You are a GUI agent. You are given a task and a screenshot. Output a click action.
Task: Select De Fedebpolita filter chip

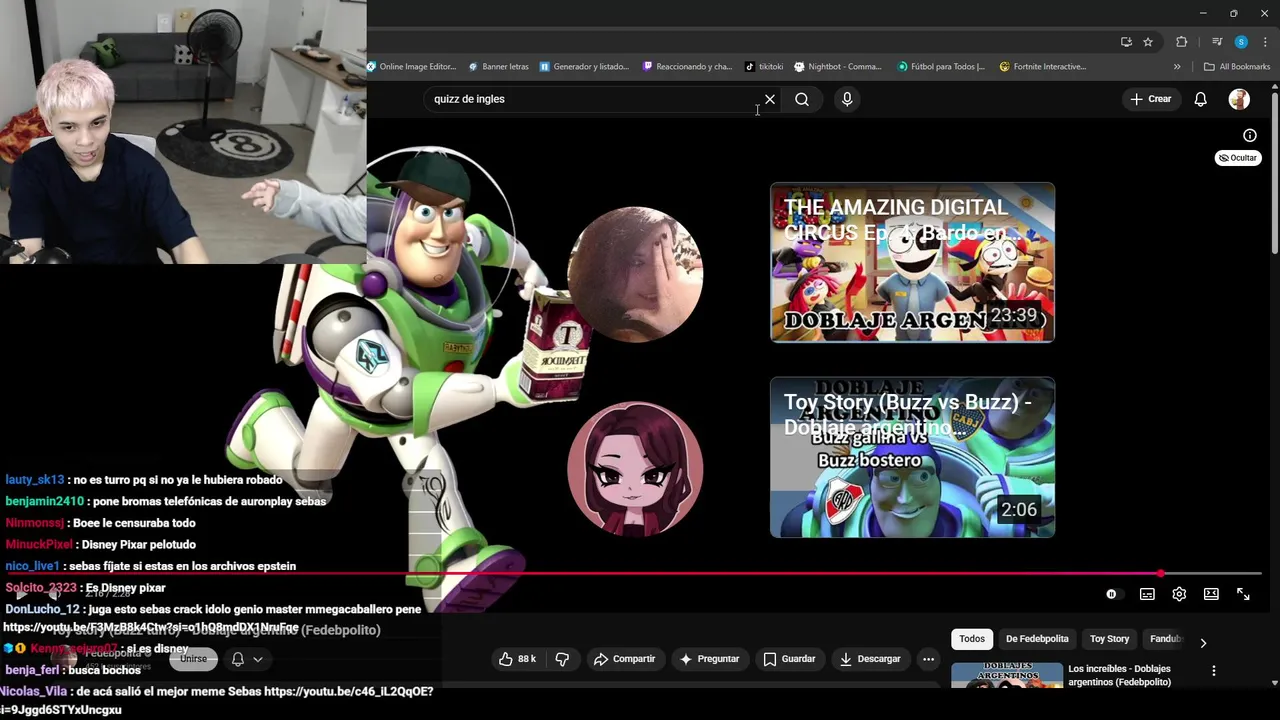[1037, 639]
